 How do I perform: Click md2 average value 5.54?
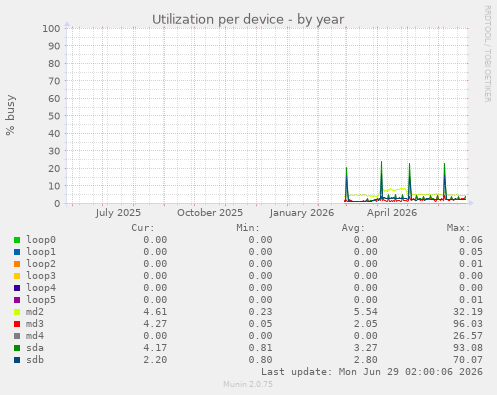click(366, 312)
